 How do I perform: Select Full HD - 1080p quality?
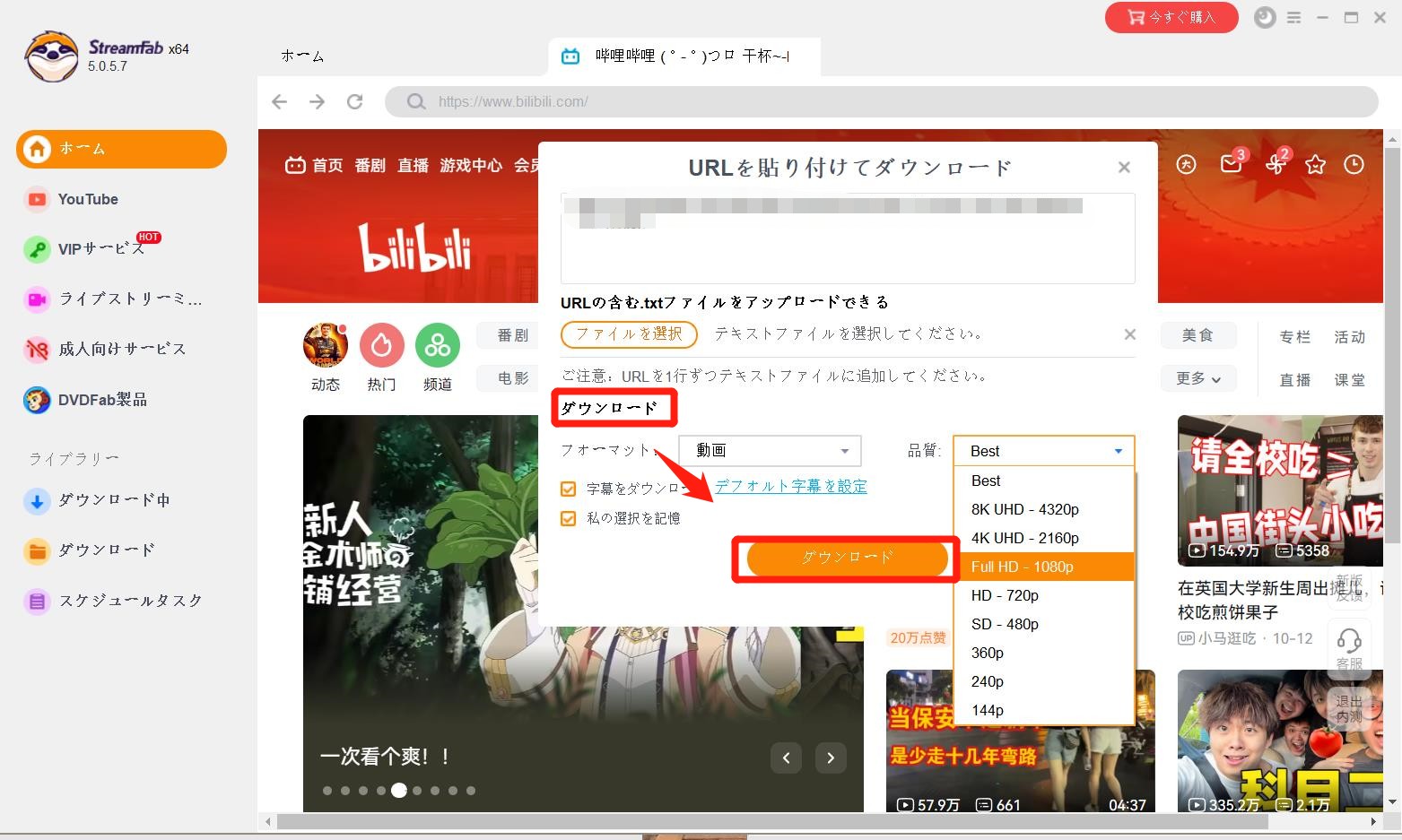[1044, 567]
